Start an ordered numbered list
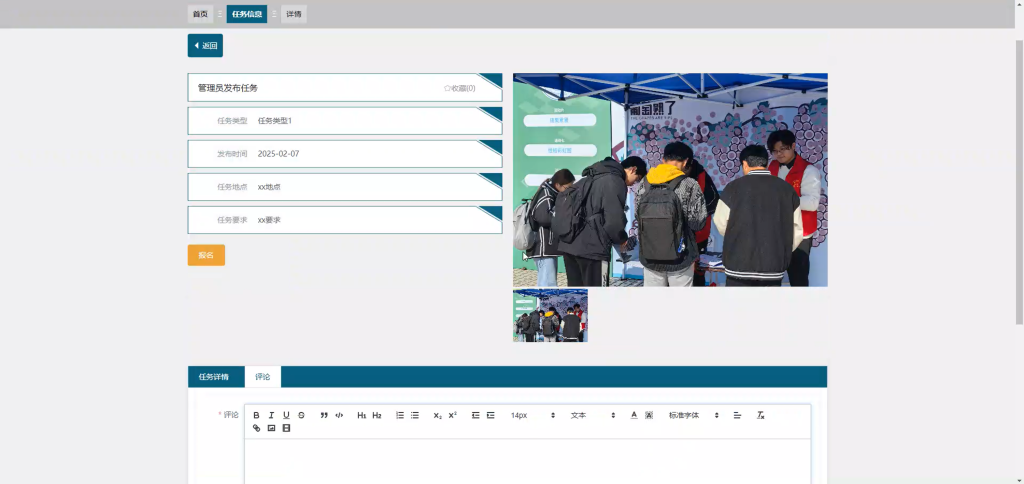The height and width of the screenshot is (484, 1024). click(400, 415)
